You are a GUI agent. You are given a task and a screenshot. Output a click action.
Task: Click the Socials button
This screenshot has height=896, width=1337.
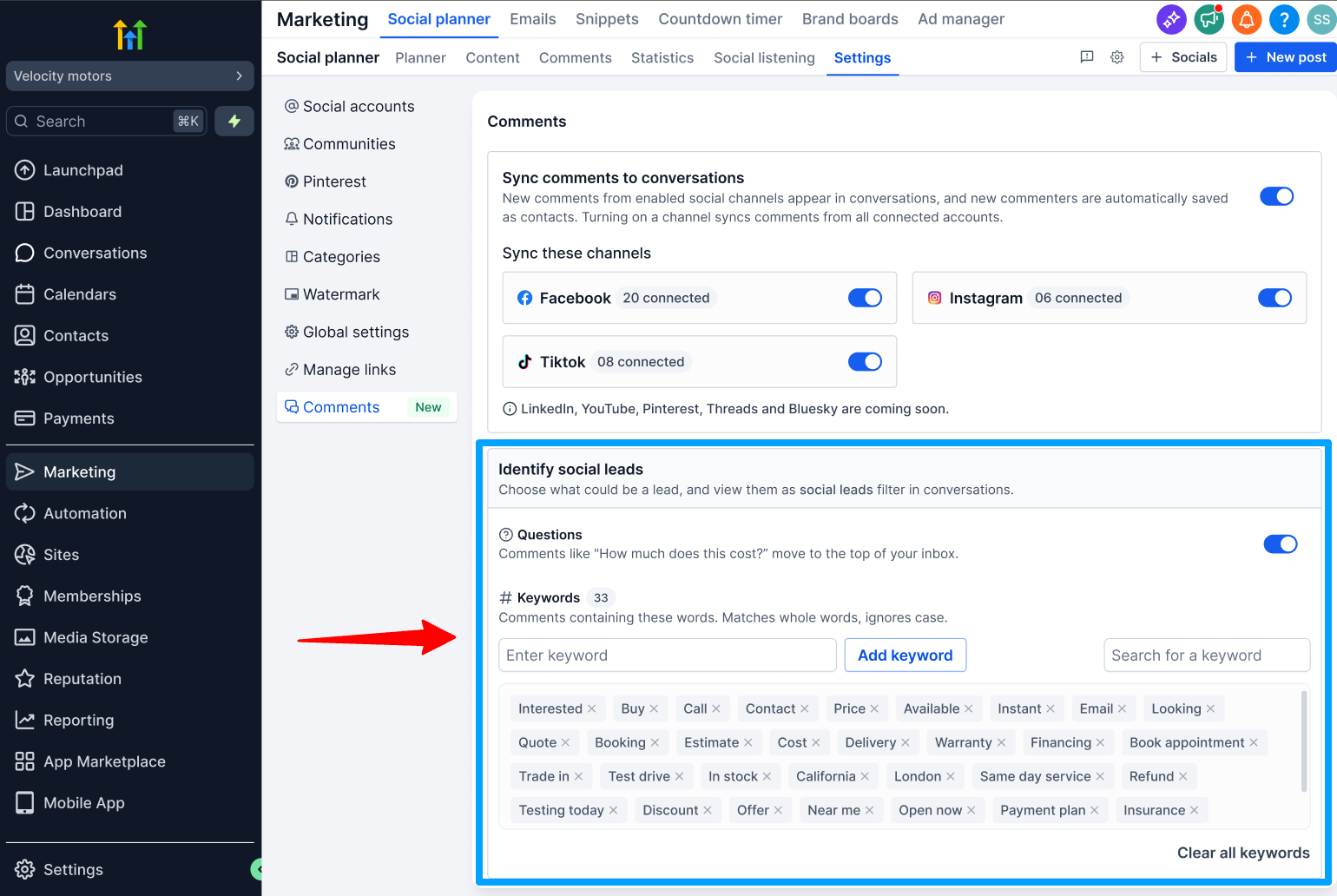(1183, 57)
